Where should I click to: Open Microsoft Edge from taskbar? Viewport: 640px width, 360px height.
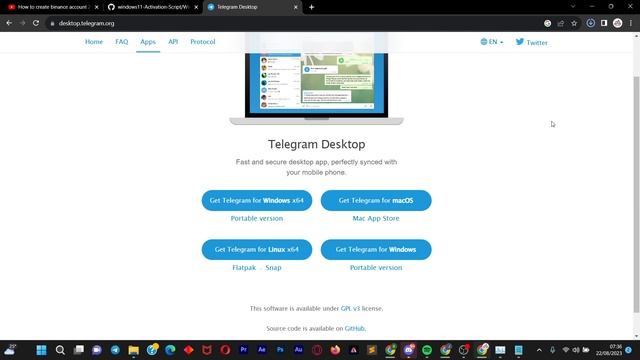[170, 350]
